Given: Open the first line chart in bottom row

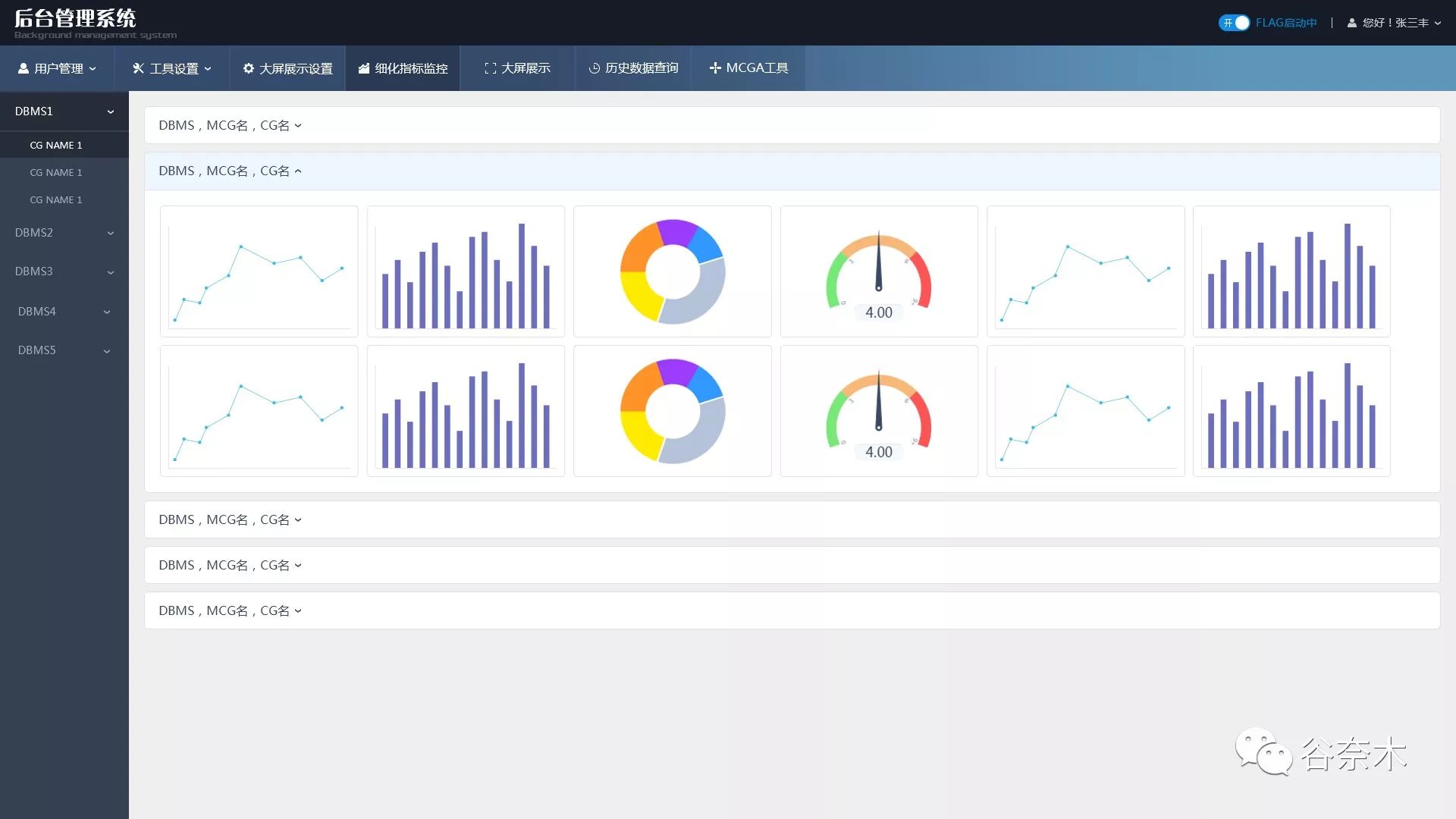Looking at the screenshot, I should (x=259, y=411).
